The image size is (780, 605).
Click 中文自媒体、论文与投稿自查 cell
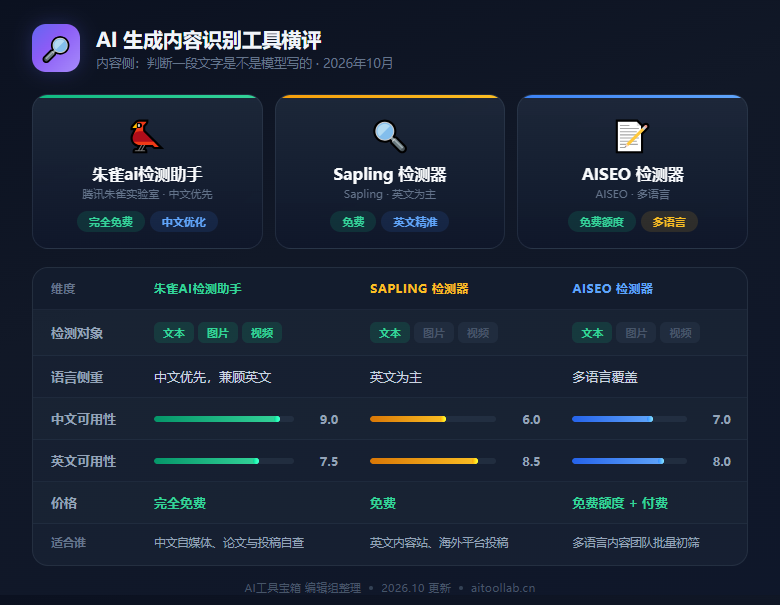coord(229,542)
